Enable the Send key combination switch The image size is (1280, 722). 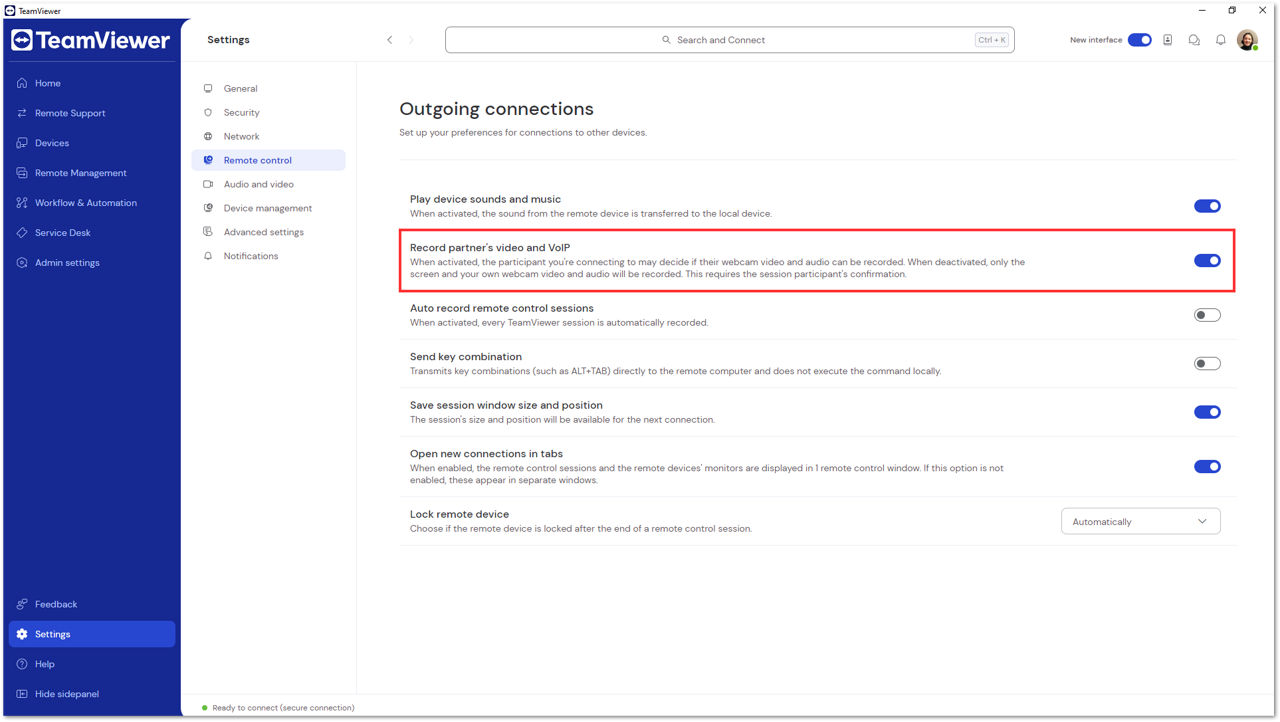(x=1207, y=363)
